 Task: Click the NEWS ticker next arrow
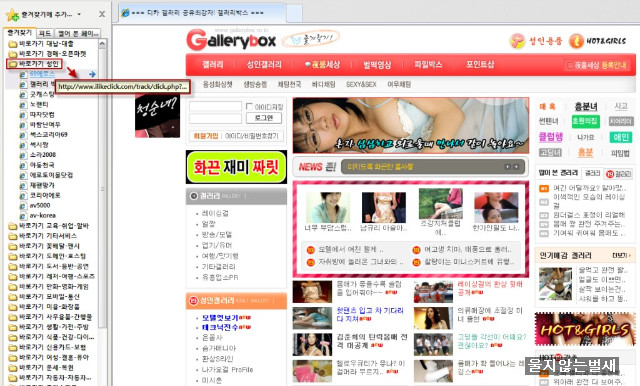[x=516, y=166]
